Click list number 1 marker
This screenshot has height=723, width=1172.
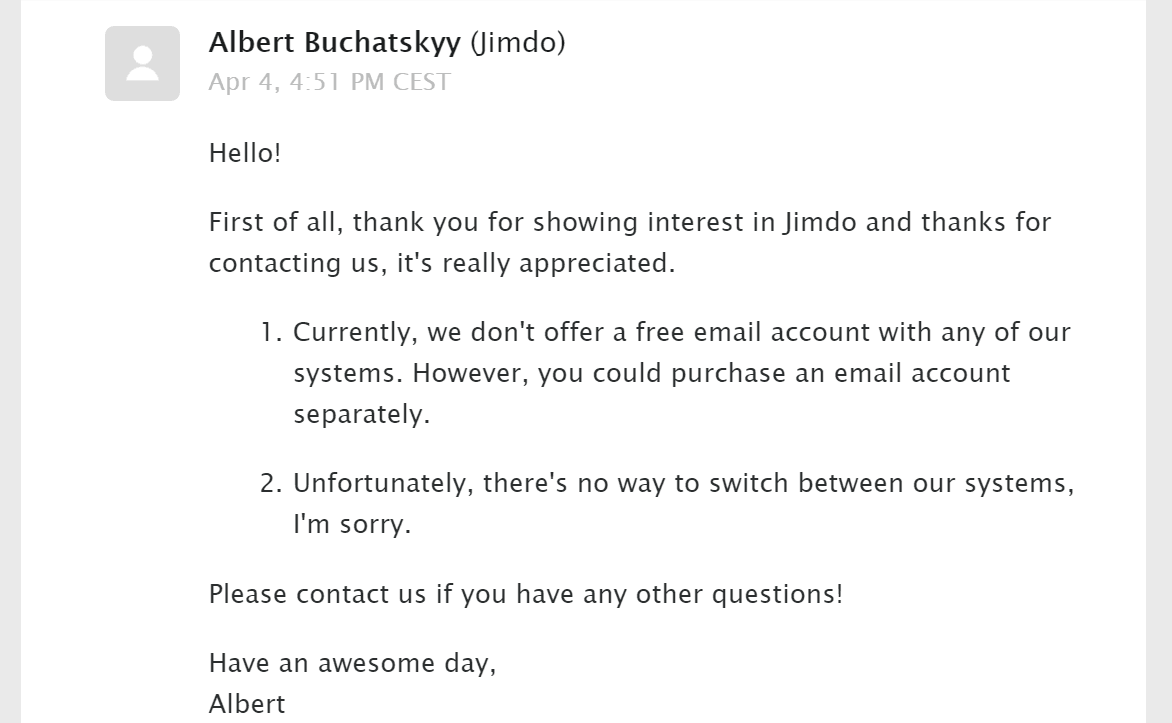point(271,332)
